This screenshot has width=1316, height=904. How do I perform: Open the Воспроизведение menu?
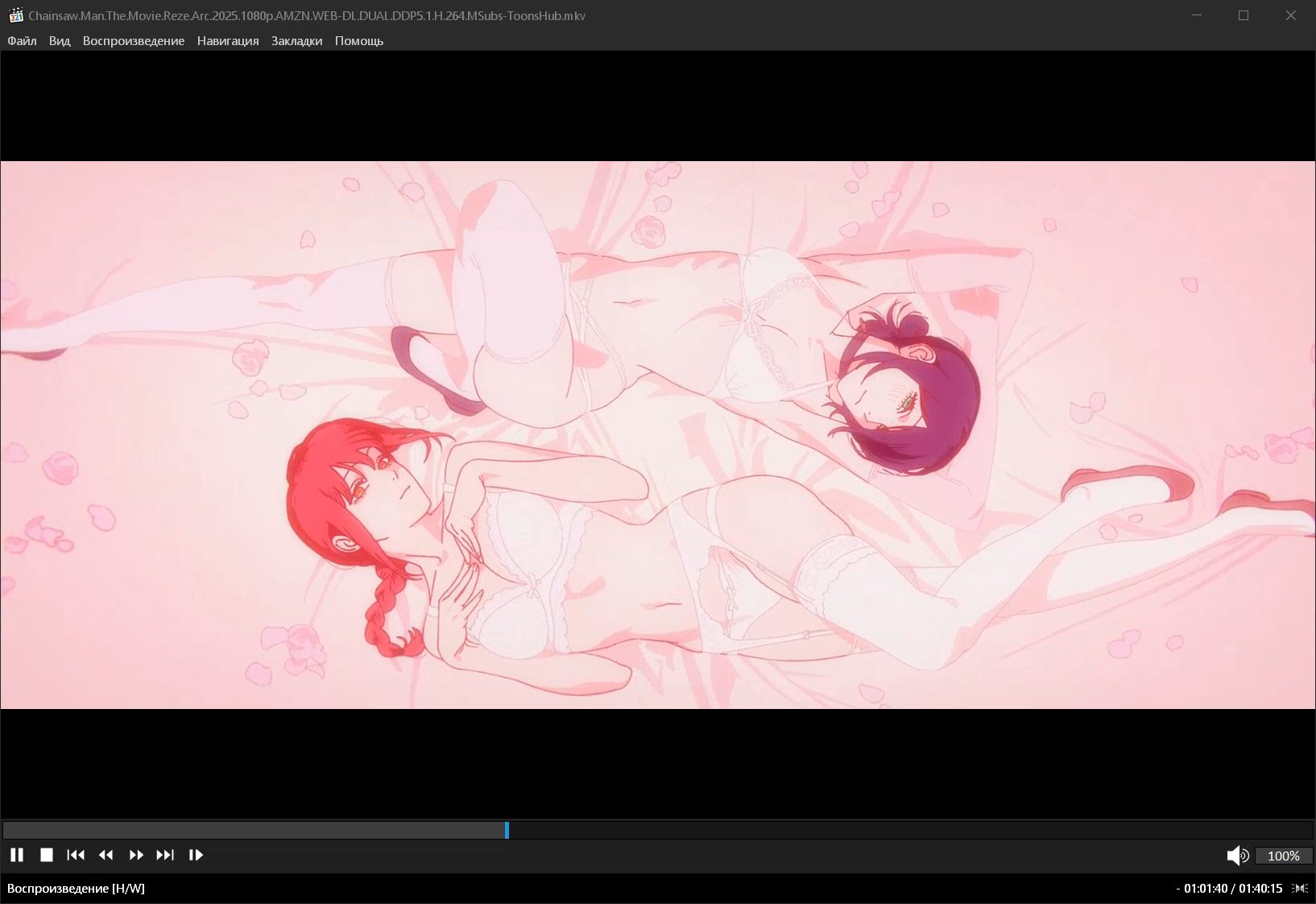(134, 41)
